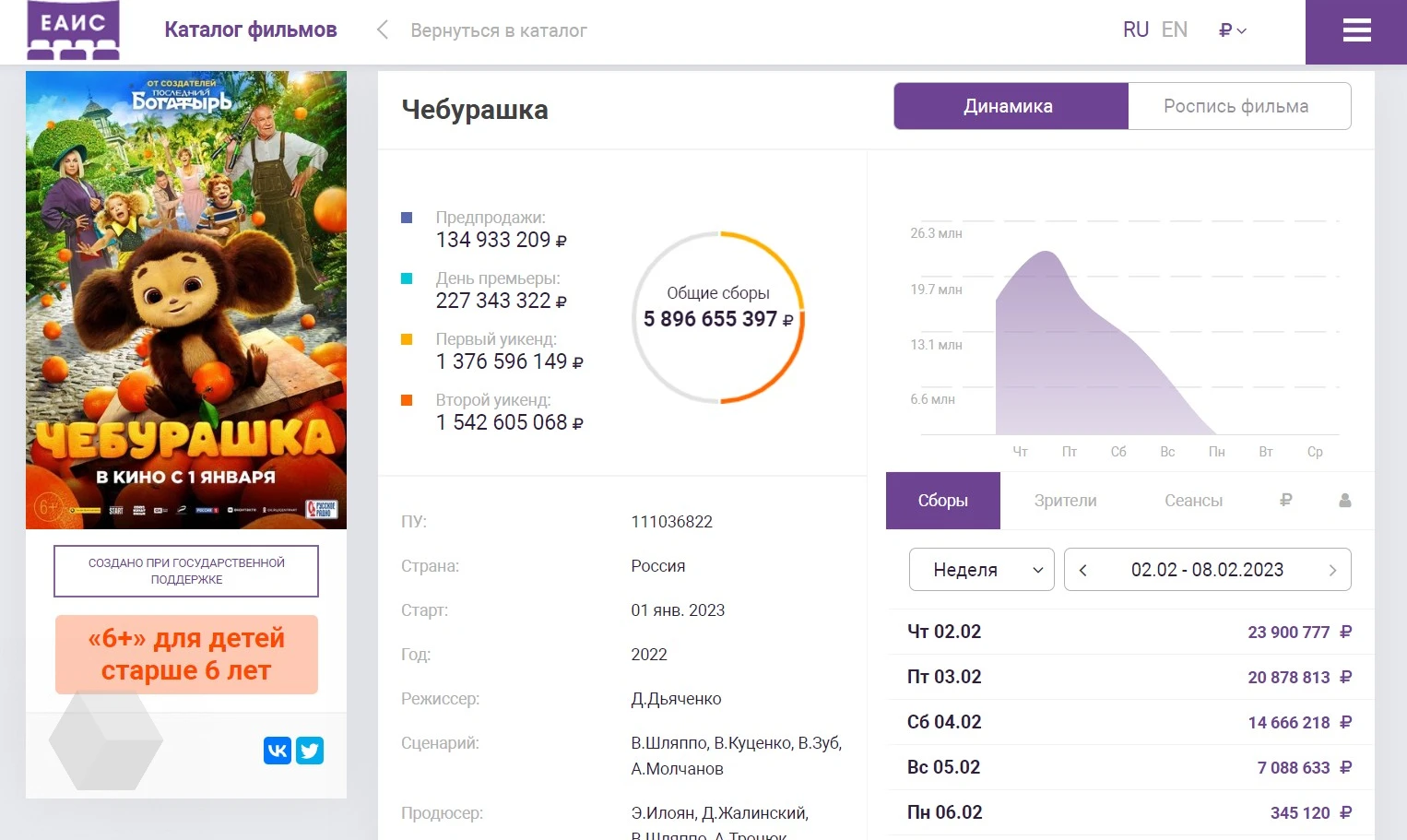Click the blue Предпродажи legend square
This screenshot has width=1407, height=840.
[407, 218]
